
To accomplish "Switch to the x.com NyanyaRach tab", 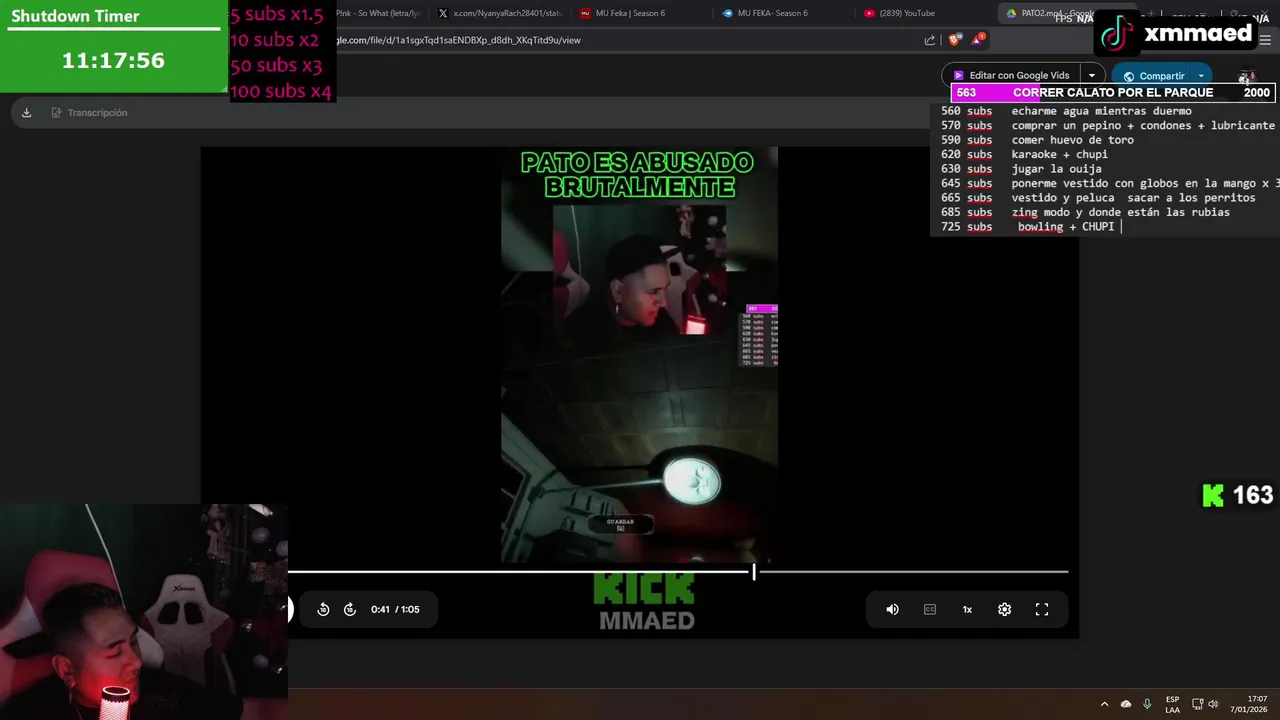I will (502, 13).
